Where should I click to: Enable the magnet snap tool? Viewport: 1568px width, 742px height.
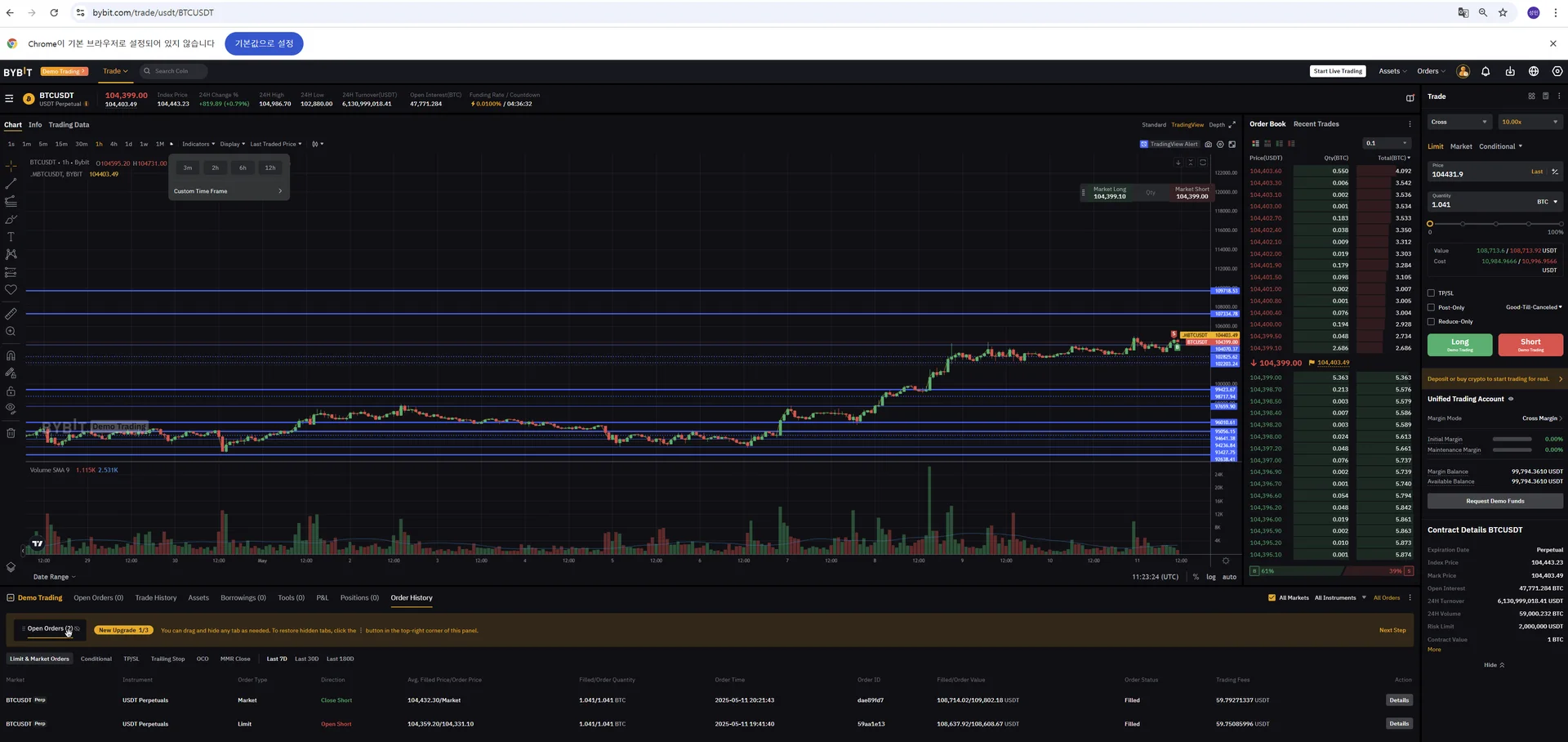[x=11, y=355]
